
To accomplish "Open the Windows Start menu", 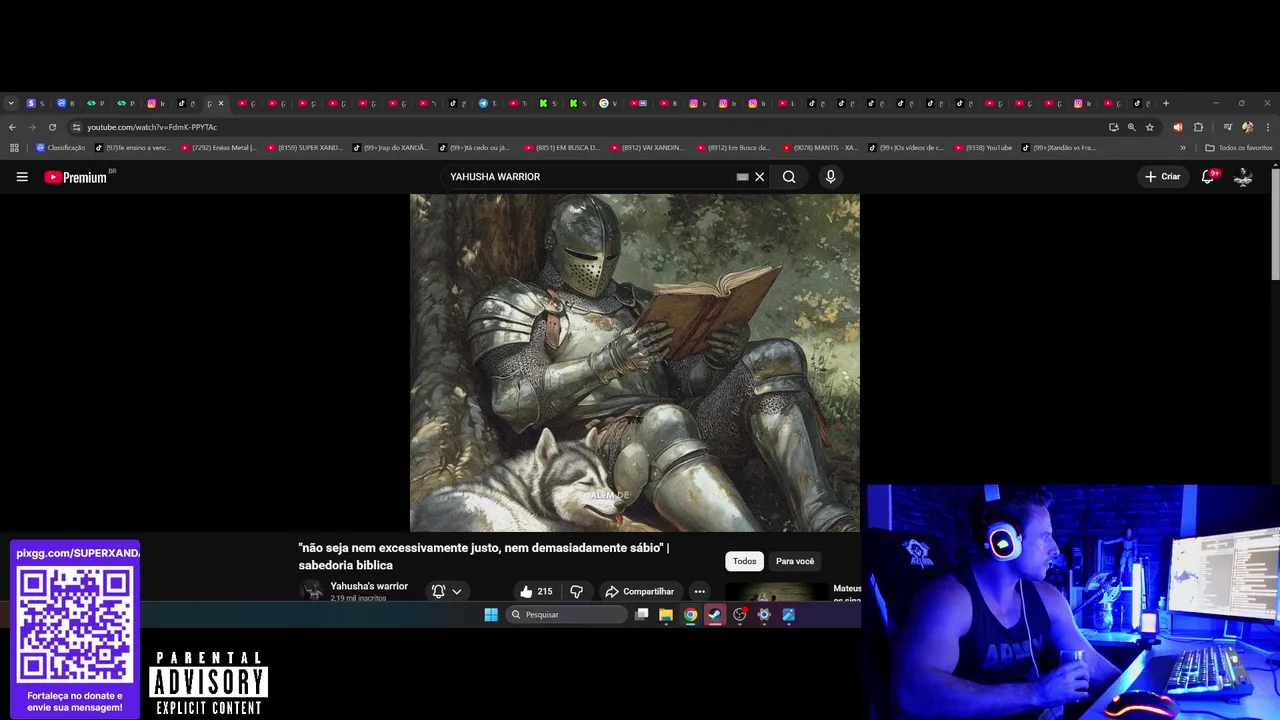I will 491,615.
